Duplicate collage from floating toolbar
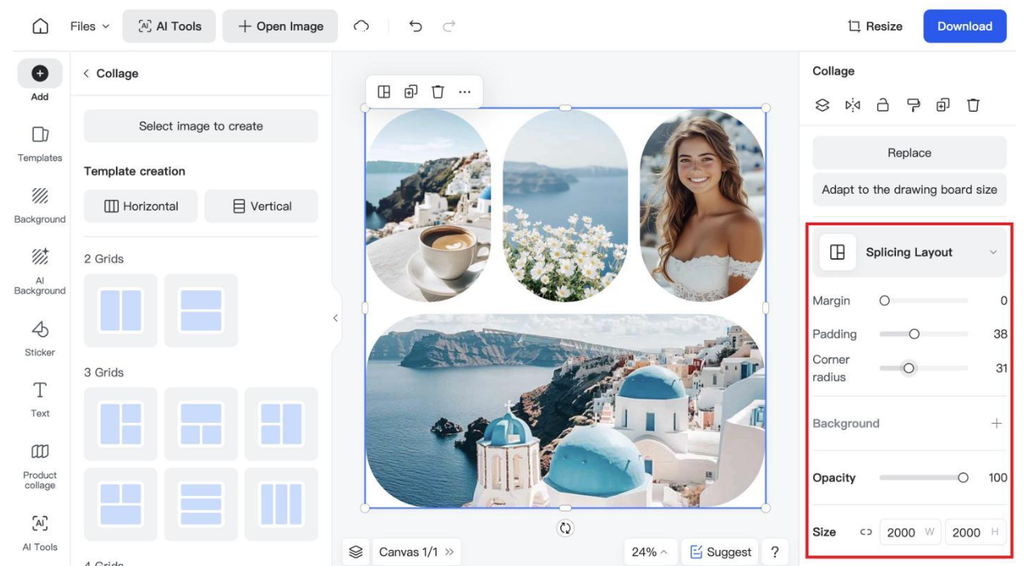Viewport: 1024px width, 566px height. click(411, 91)
